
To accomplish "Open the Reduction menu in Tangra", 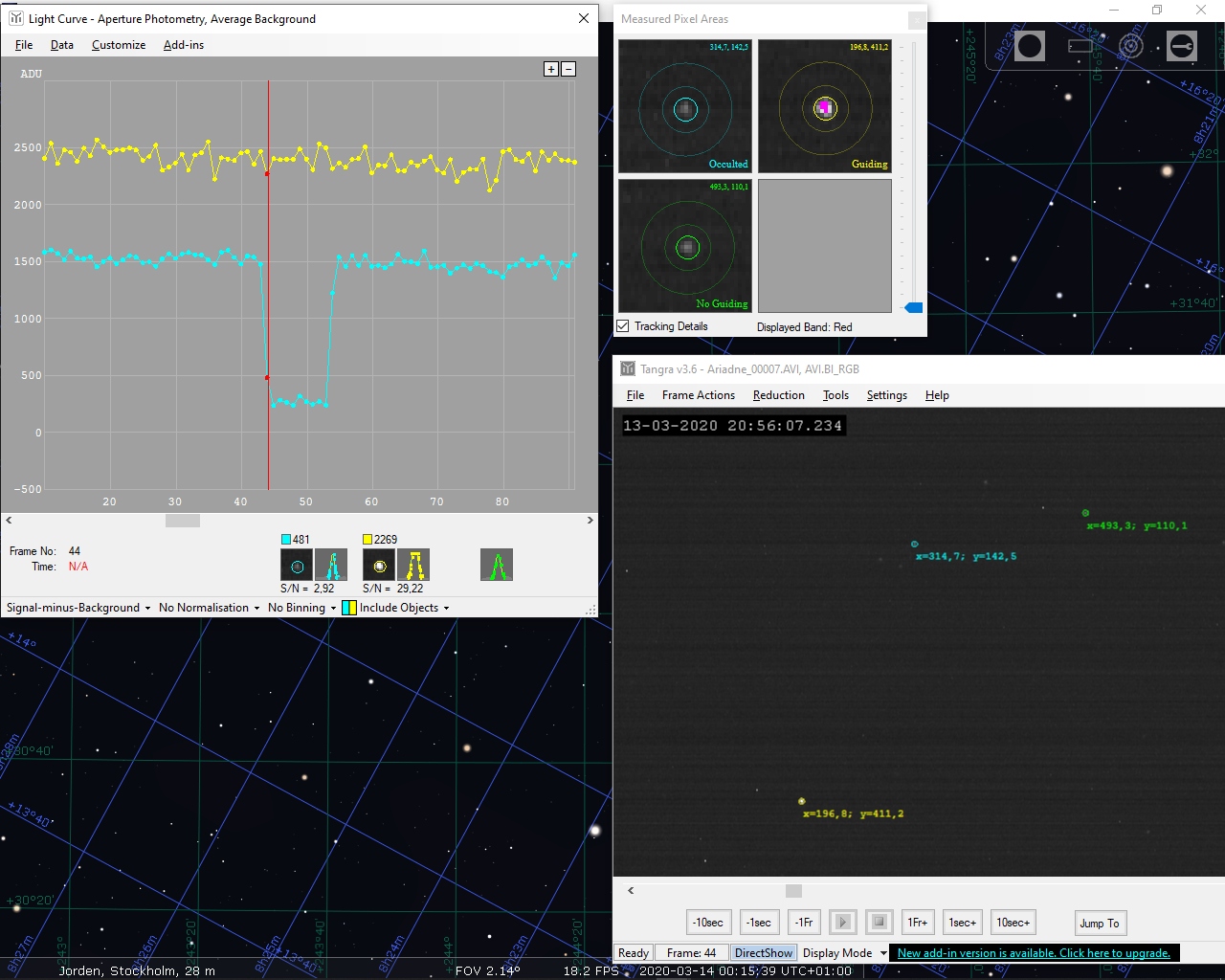I will tap(778, 395).
